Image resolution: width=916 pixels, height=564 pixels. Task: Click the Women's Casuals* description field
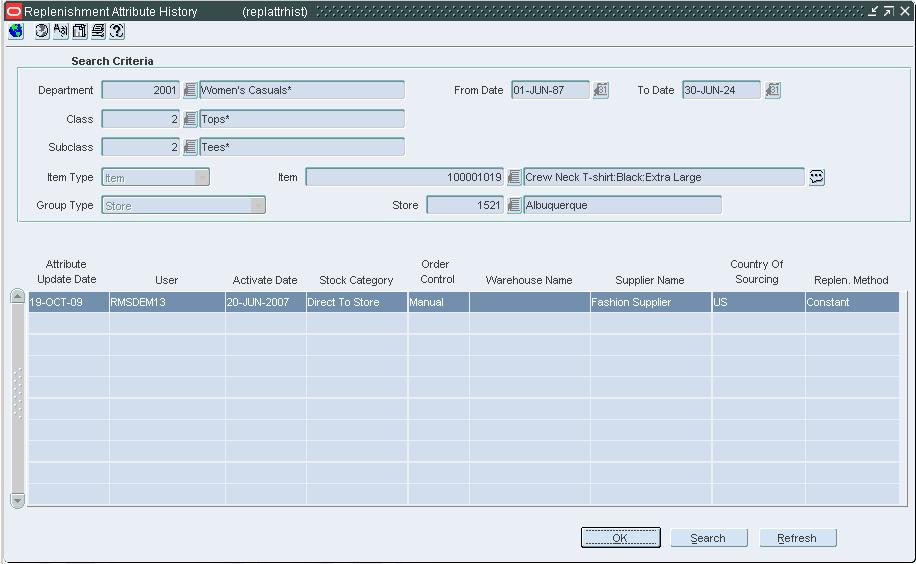coord(301,90)
